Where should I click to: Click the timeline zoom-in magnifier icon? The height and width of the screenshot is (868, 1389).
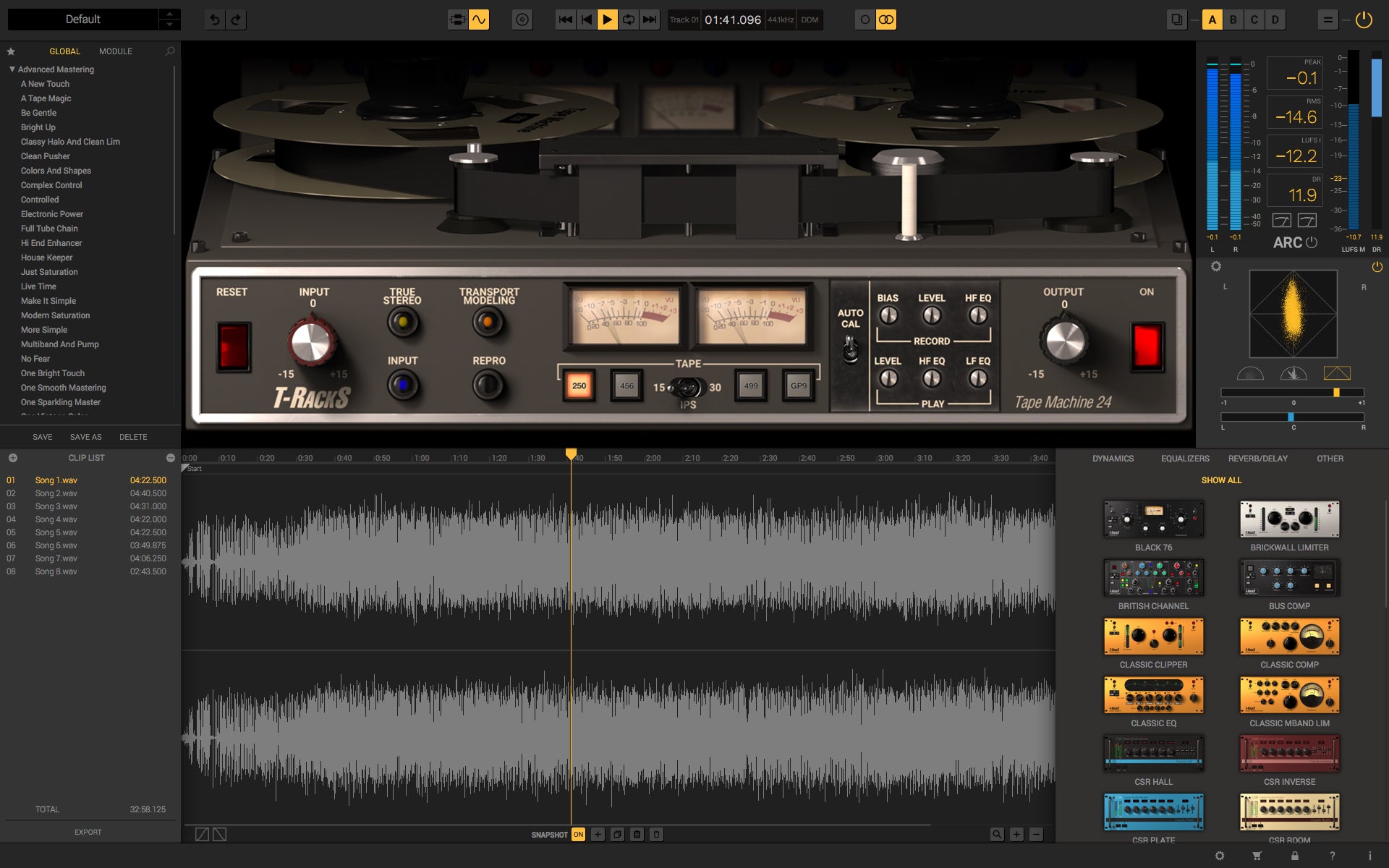tap(998, 833)
